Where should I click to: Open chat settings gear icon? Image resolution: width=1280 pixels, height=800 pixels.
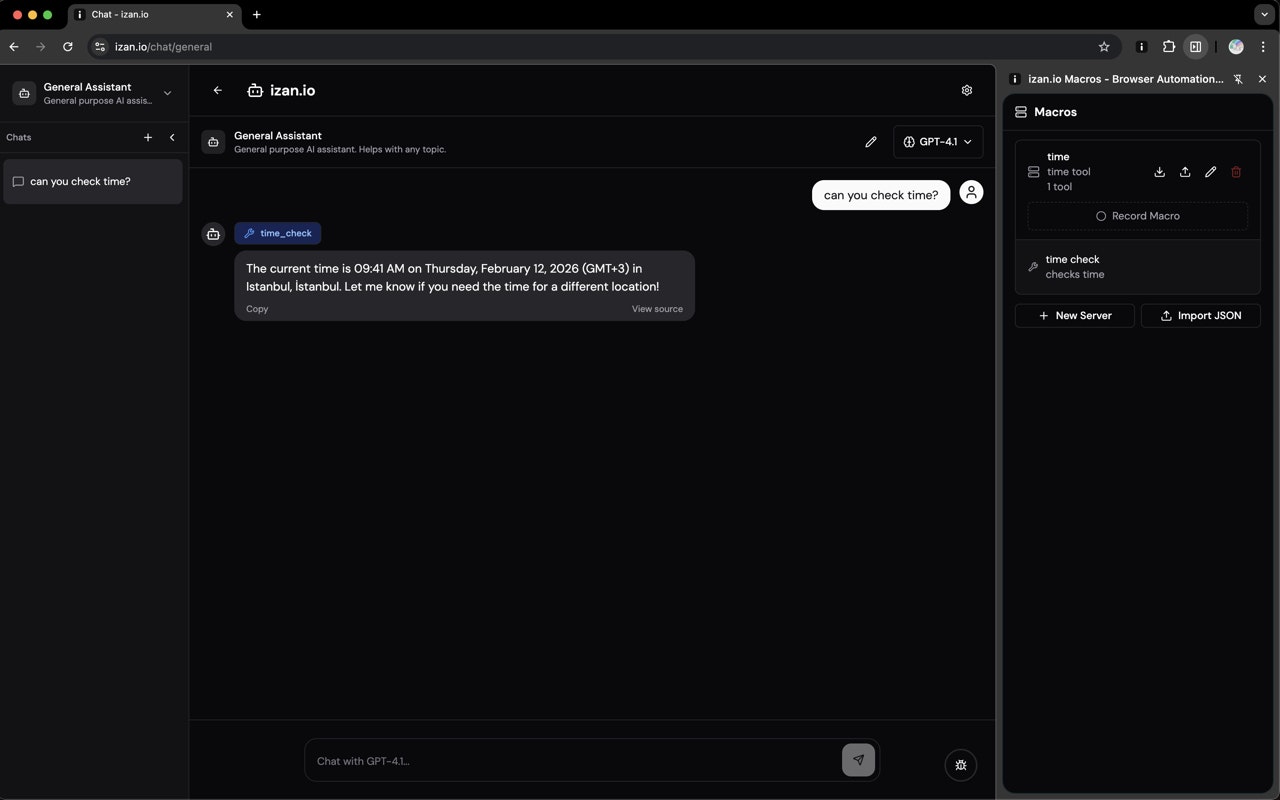[967, 90]
